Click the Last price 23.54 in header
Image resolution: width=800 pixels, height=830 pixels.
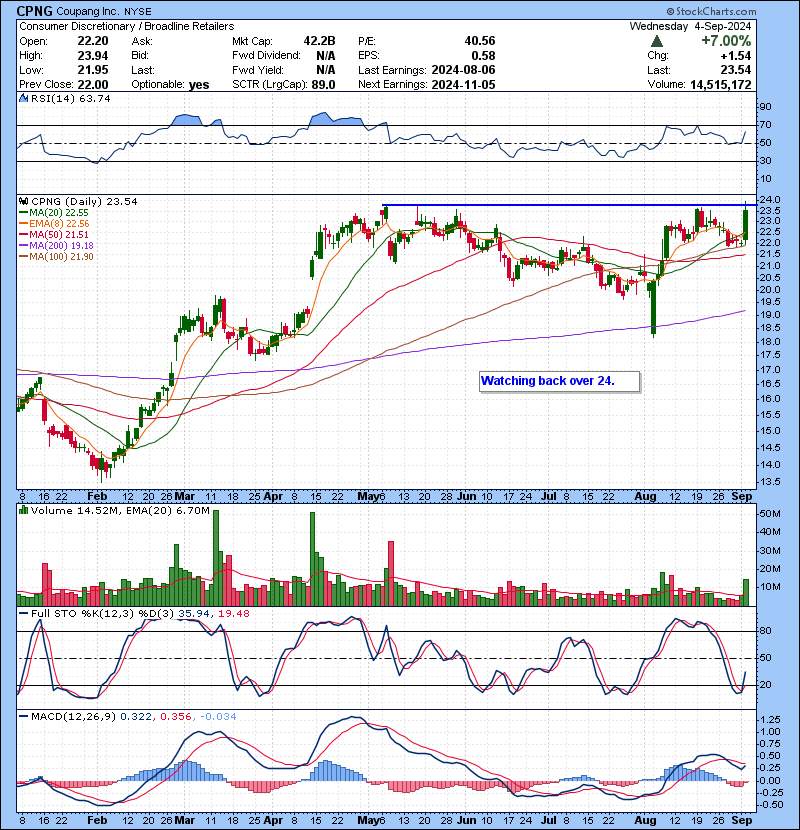coord(736,70)
